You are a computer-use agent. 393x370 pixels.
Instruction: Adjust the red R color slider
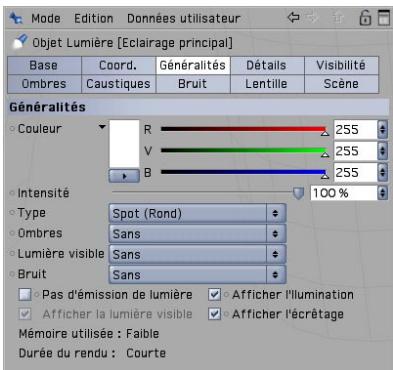(x=244, y=129)
